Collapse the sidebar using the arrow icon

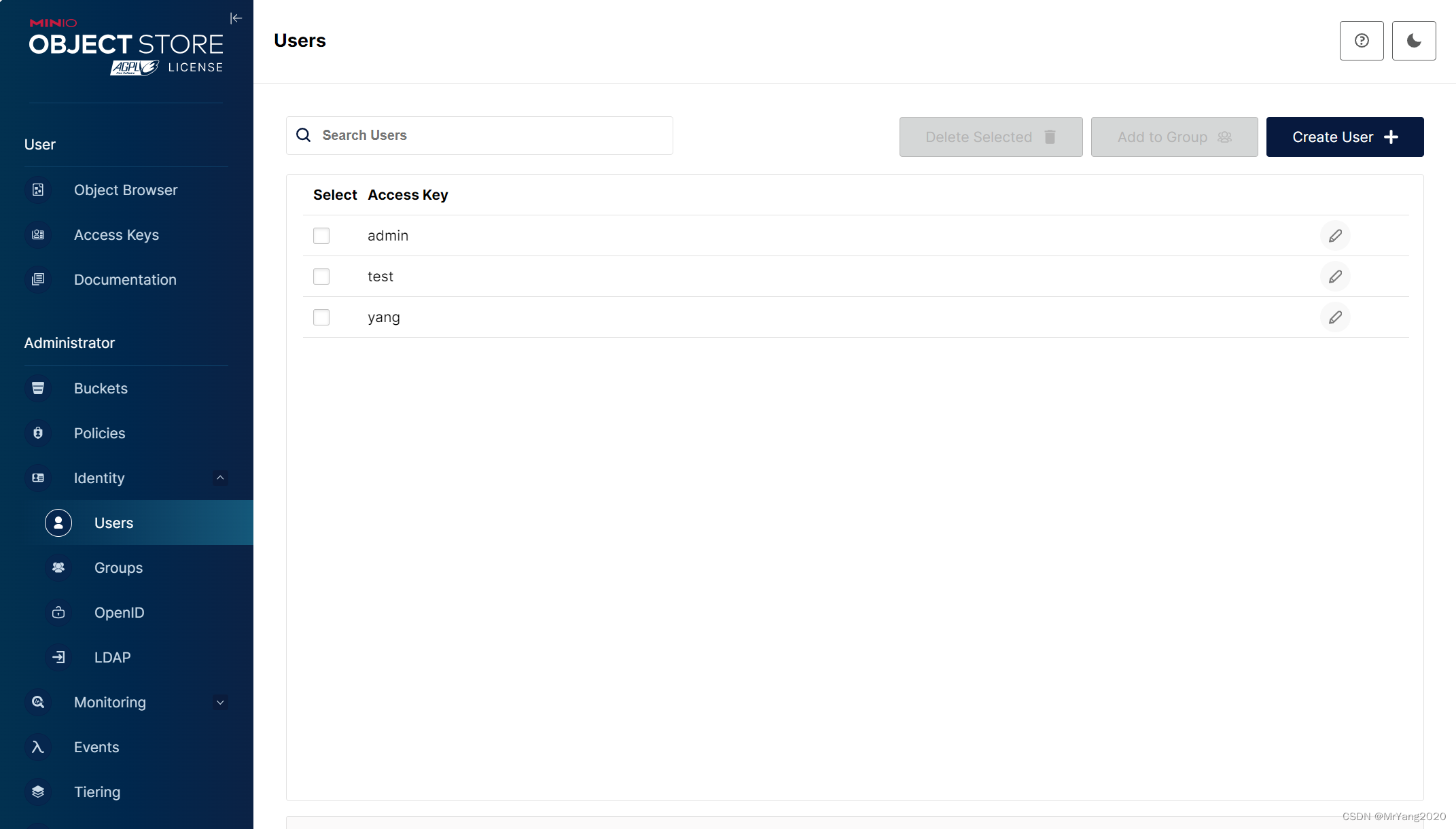coord(236,18)
